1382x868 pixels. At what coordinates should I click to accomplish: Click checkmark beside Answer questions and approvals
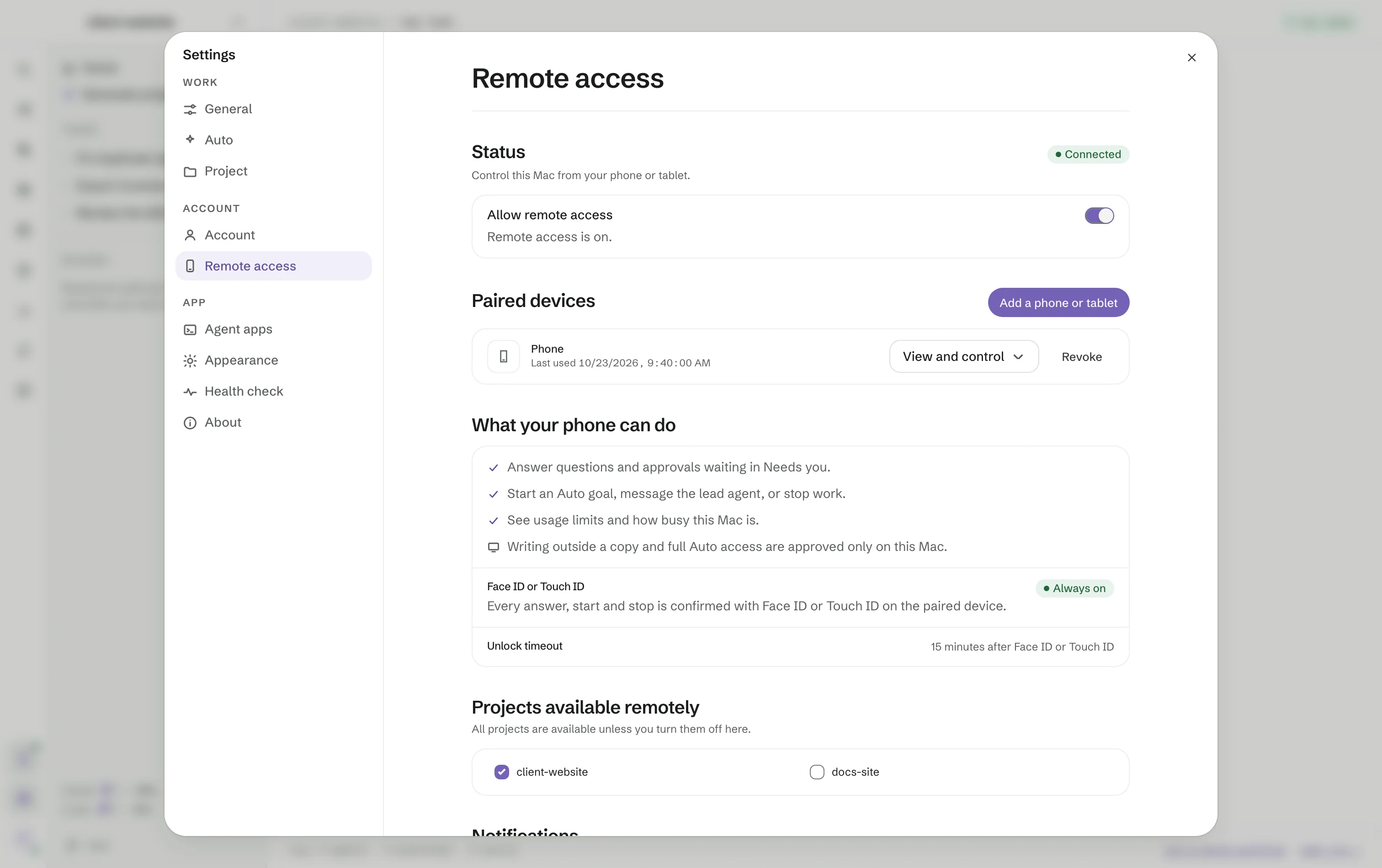click(493, 468)
